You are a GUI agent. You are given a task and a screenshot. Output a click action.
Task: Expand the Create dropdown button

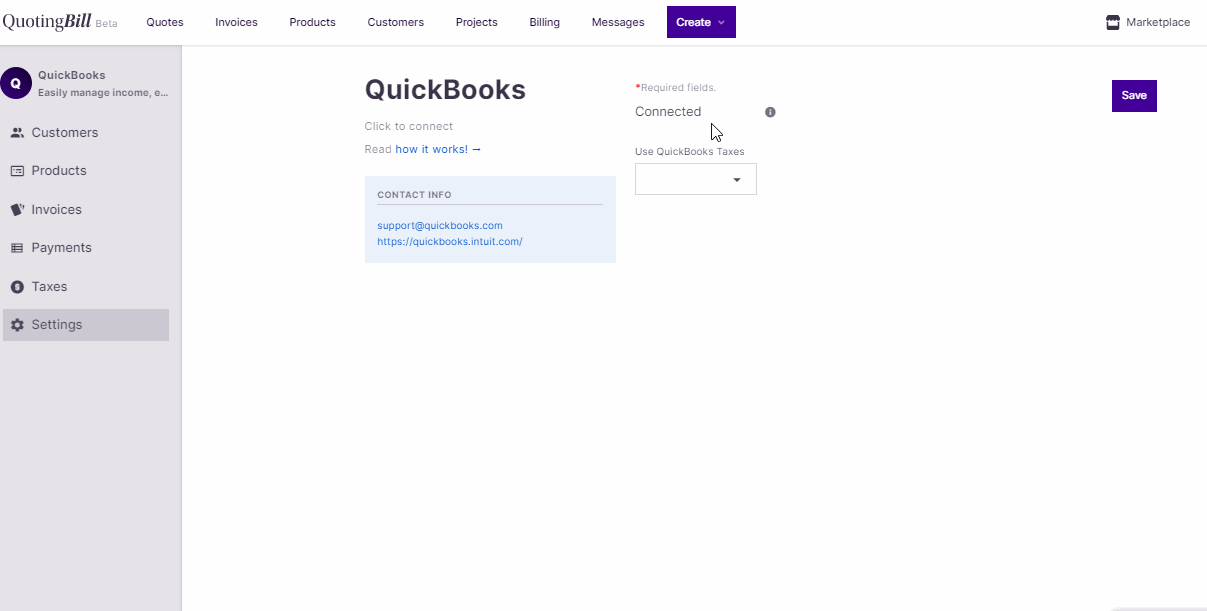click(x=701, y=22)
